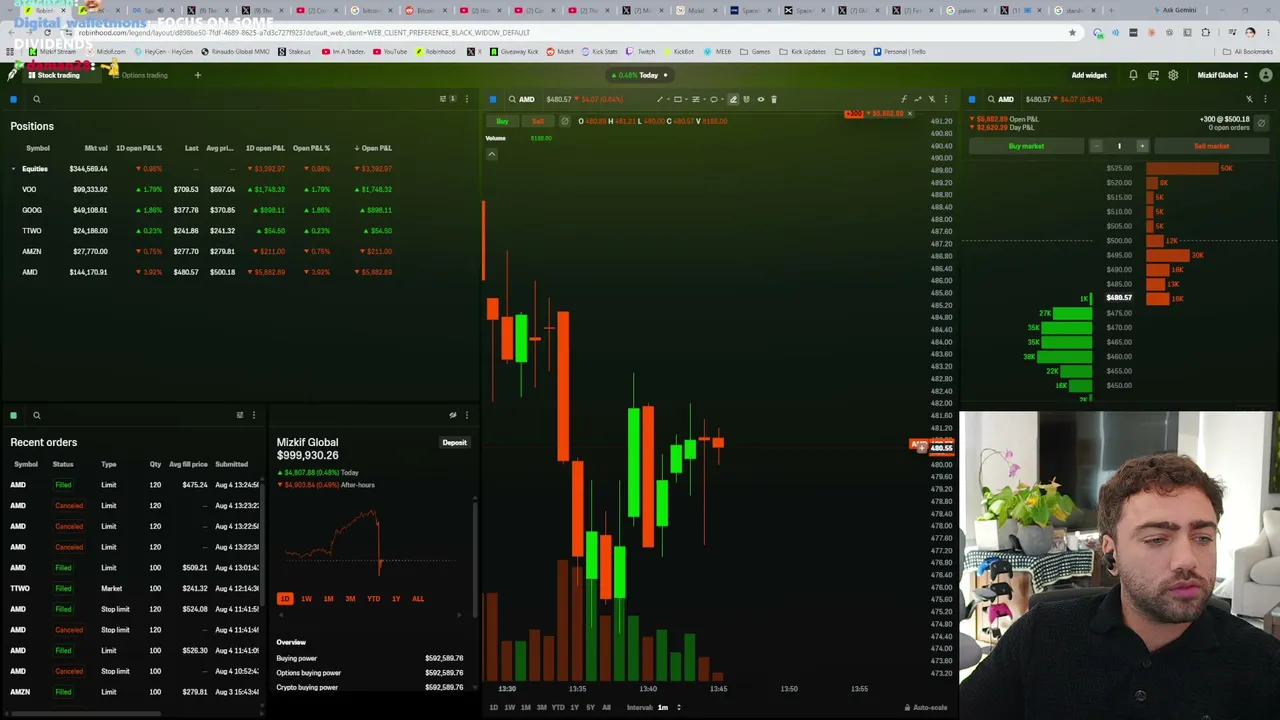Click the Sell market button
Screen dimensions: 1280x720
click(1211, 146)
